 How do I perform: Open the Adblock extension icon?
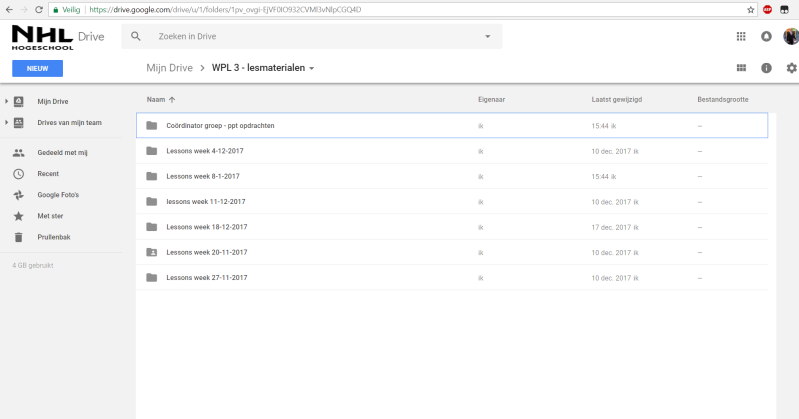click(767, 10)
